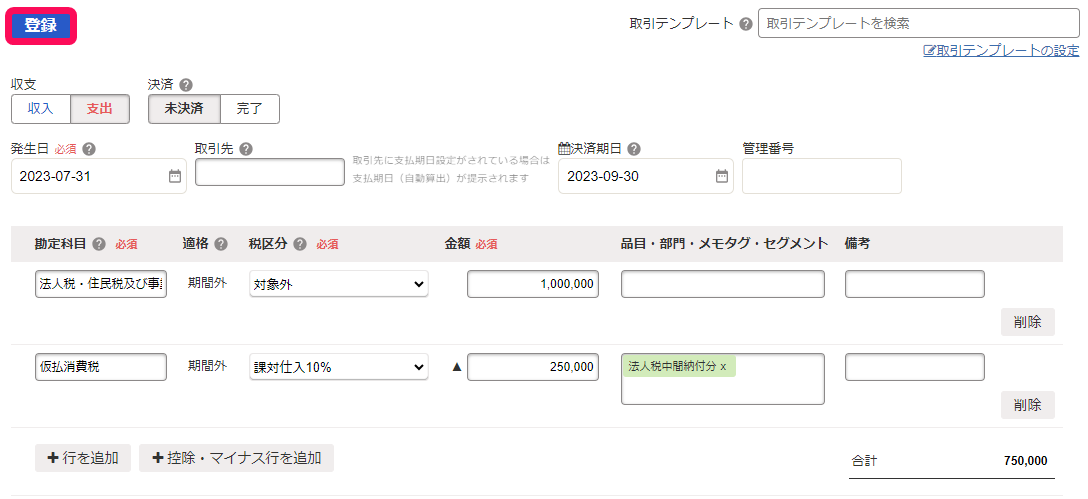Click the 合計 total value 750,000
Viewport: 1088px width, 499px height.
1026,461
